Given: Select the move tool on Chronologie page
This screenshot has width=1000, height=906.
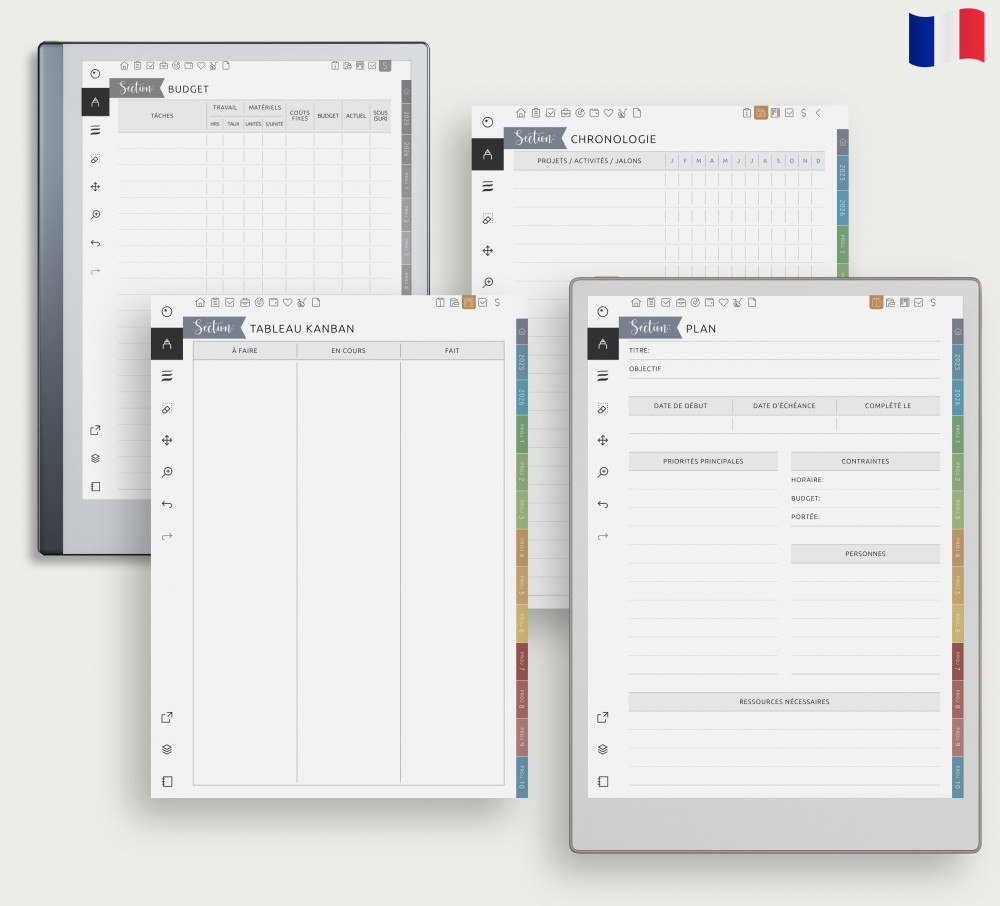Looking at the screenshot, I should [488, 251].
